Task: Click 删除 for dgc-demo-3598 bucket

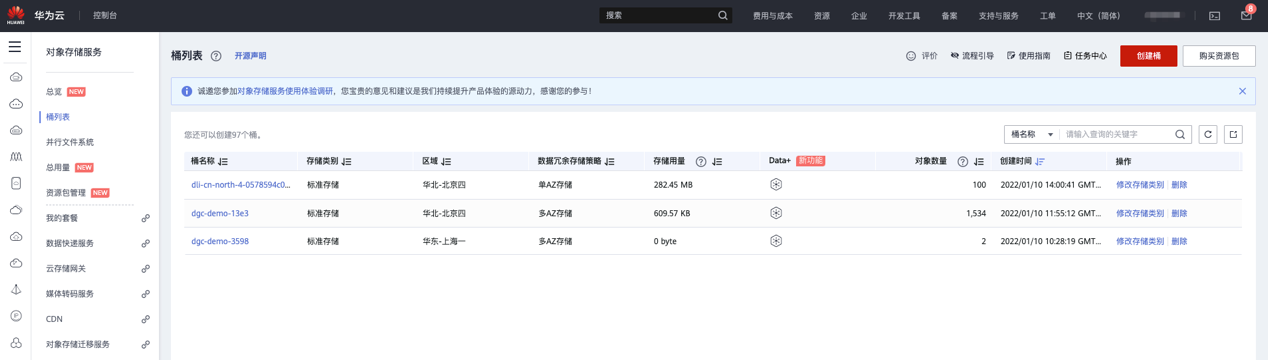Action: (1179, 241)
